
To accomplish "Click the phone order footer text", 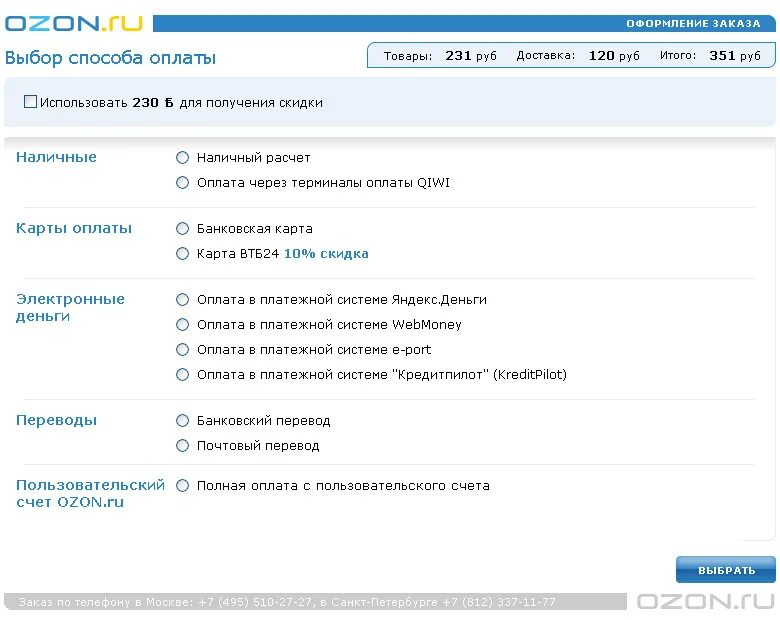I will pyautogui.click(x=287, y=602).
